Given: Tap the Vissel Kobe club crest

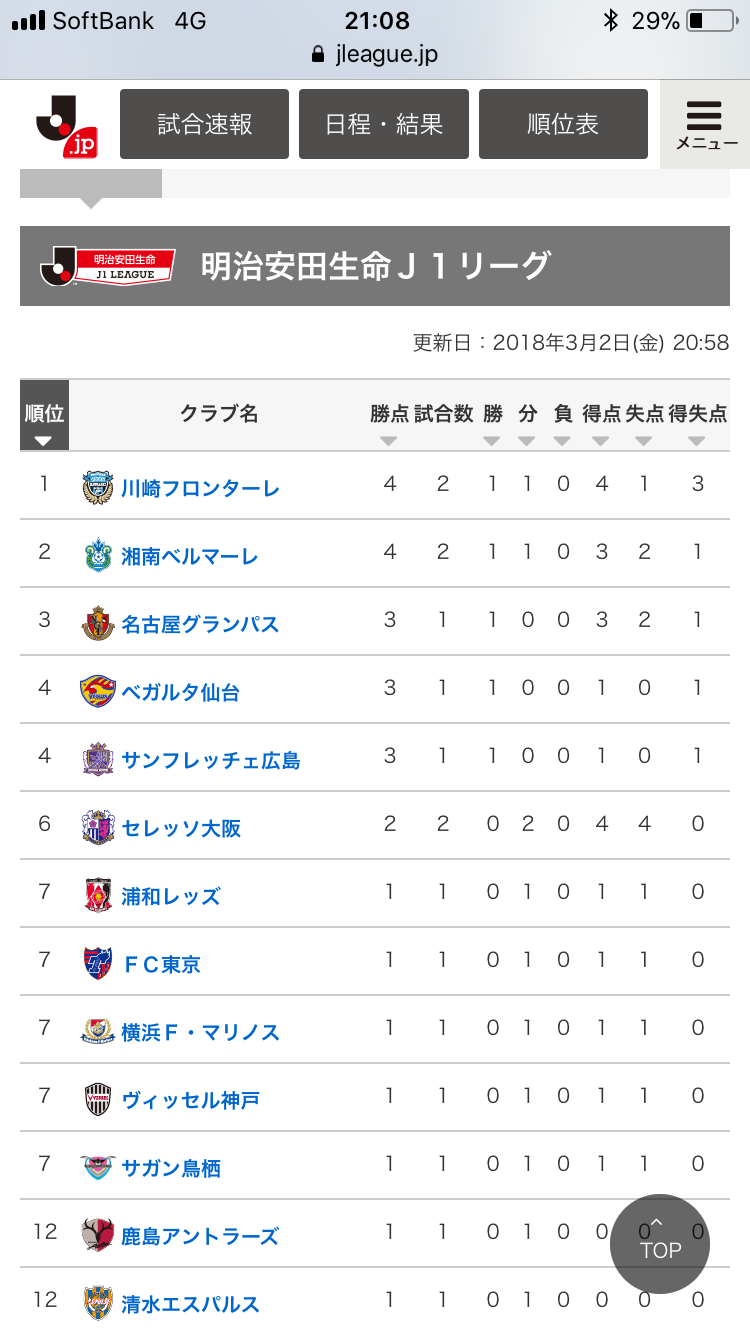Looking at the screenshot, I should [98, 1100].
